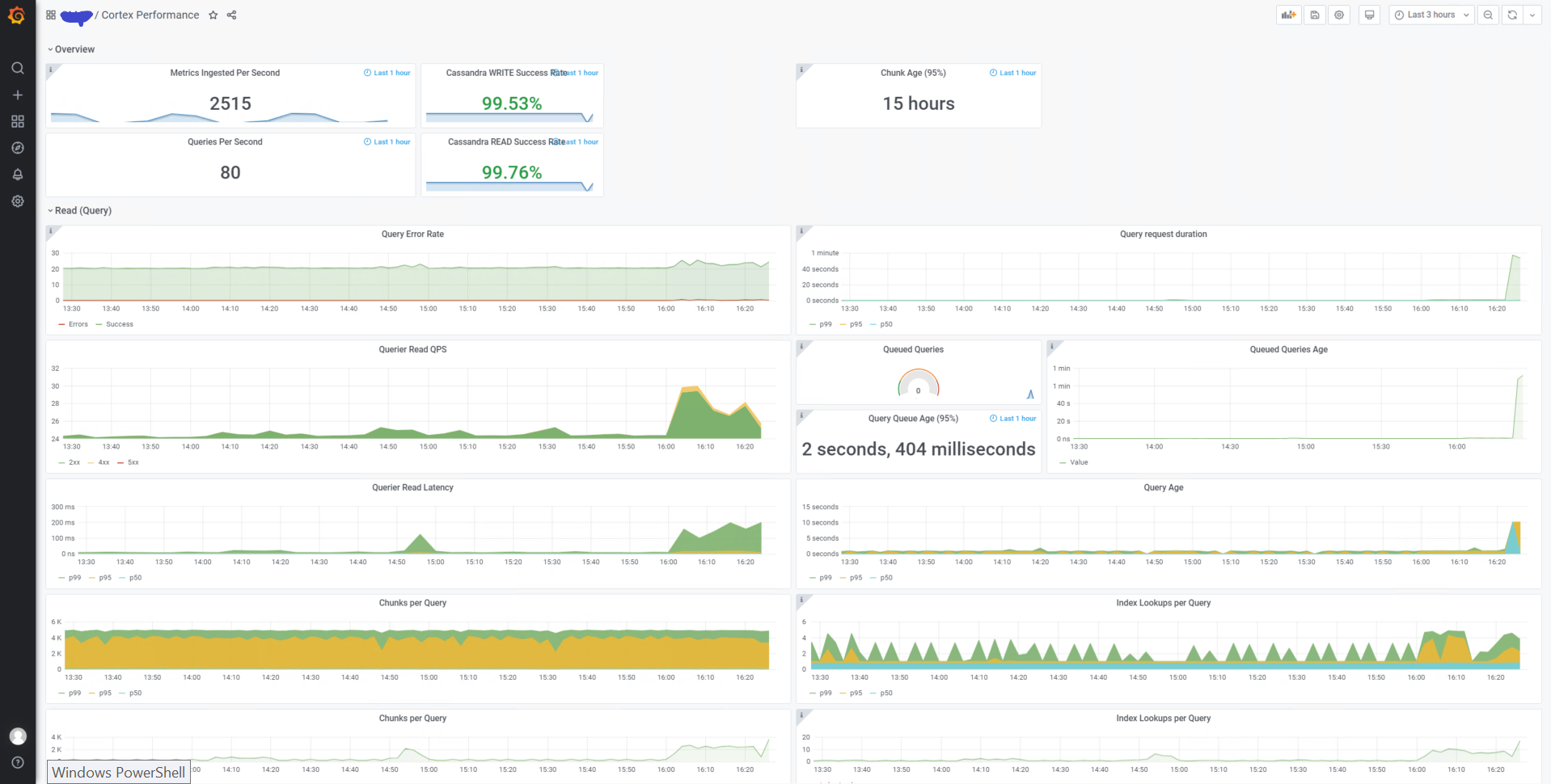The image size is (1551, 784).
Task: Open dashboard search with the magnifier icon
Action: point(18,68)
